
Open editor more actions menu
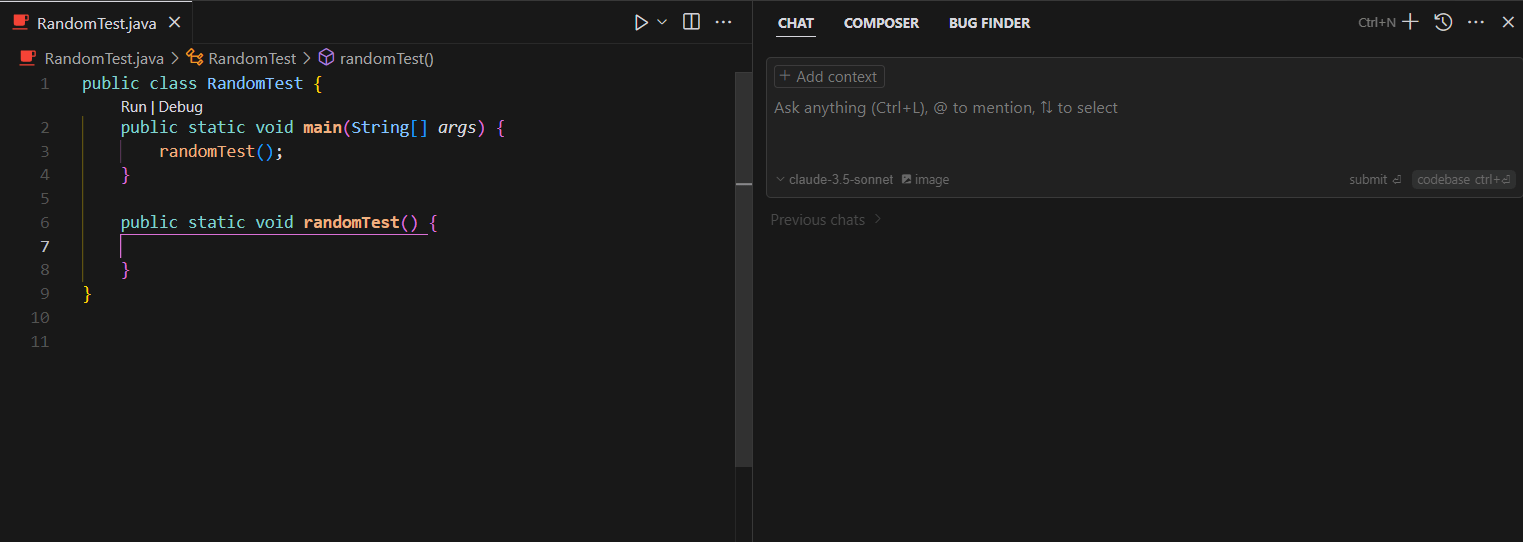click(x=724, y=22)
